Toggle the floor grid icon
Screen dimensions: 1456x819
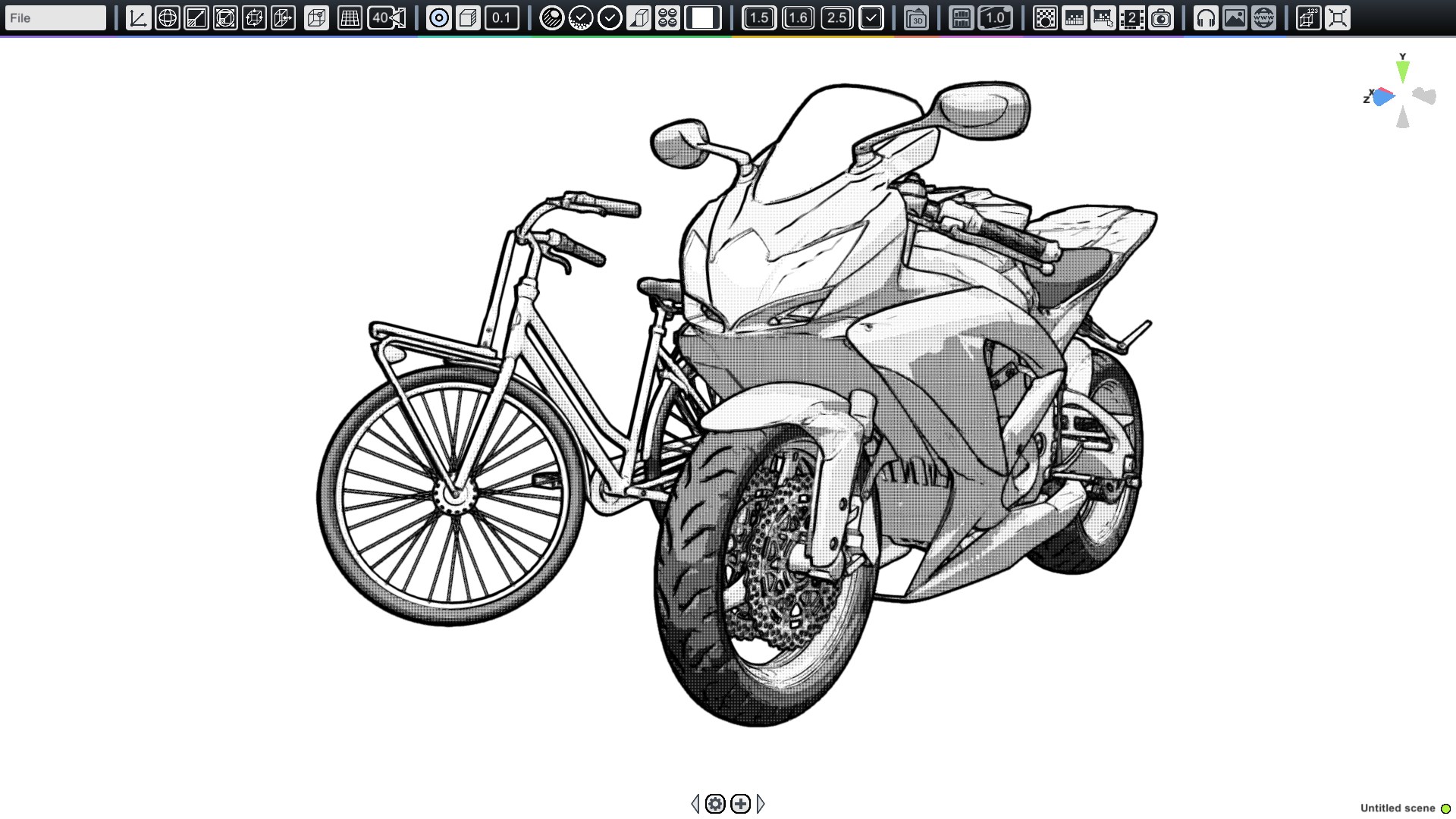(350, 17)
